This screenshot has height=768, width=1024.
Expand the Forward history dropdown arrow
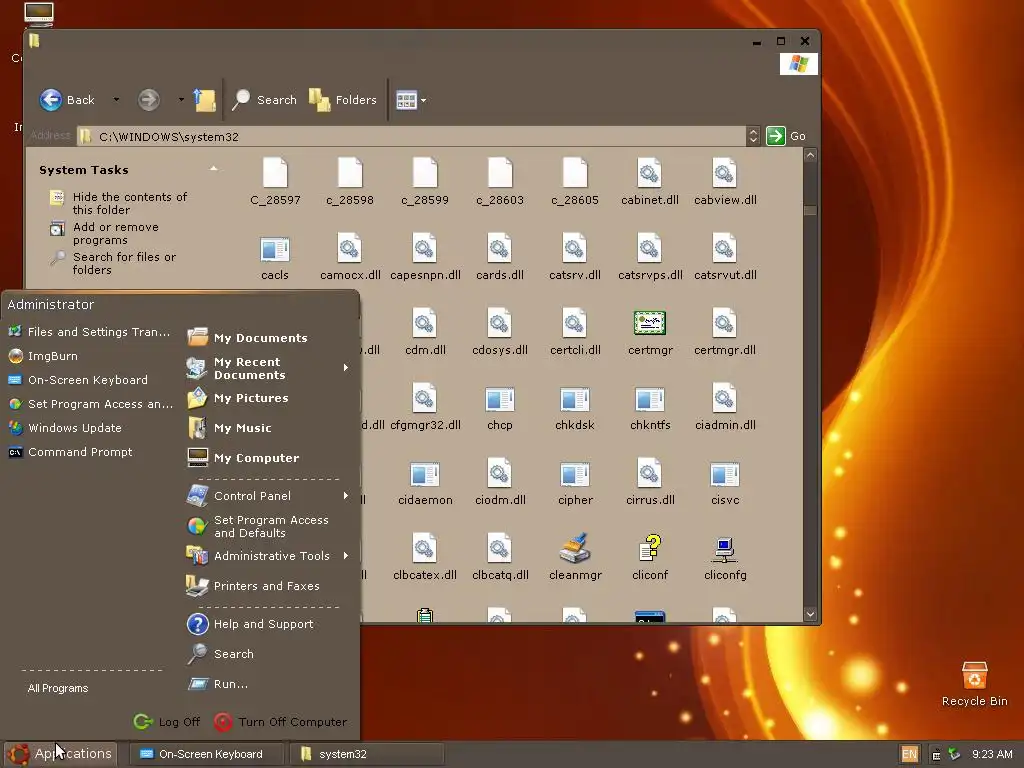click(181, 100)
